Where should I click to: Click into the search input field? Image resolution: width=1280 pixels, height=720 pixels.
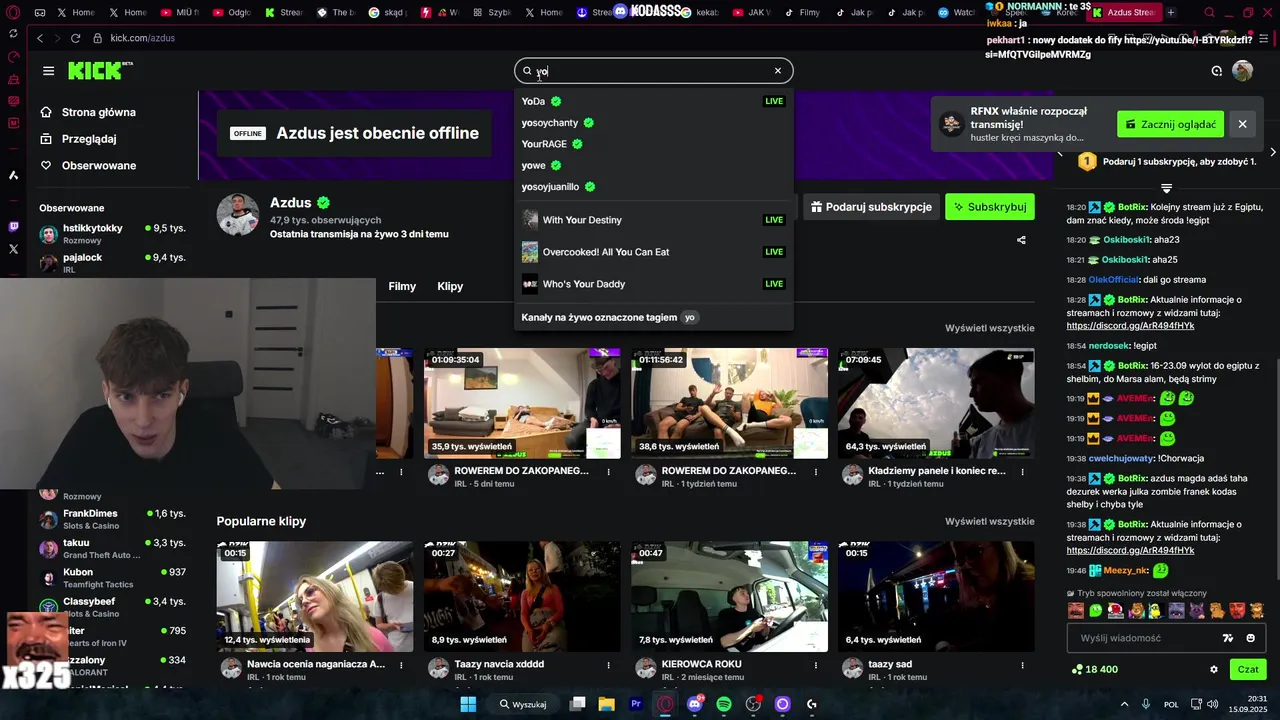pos(653,71)
